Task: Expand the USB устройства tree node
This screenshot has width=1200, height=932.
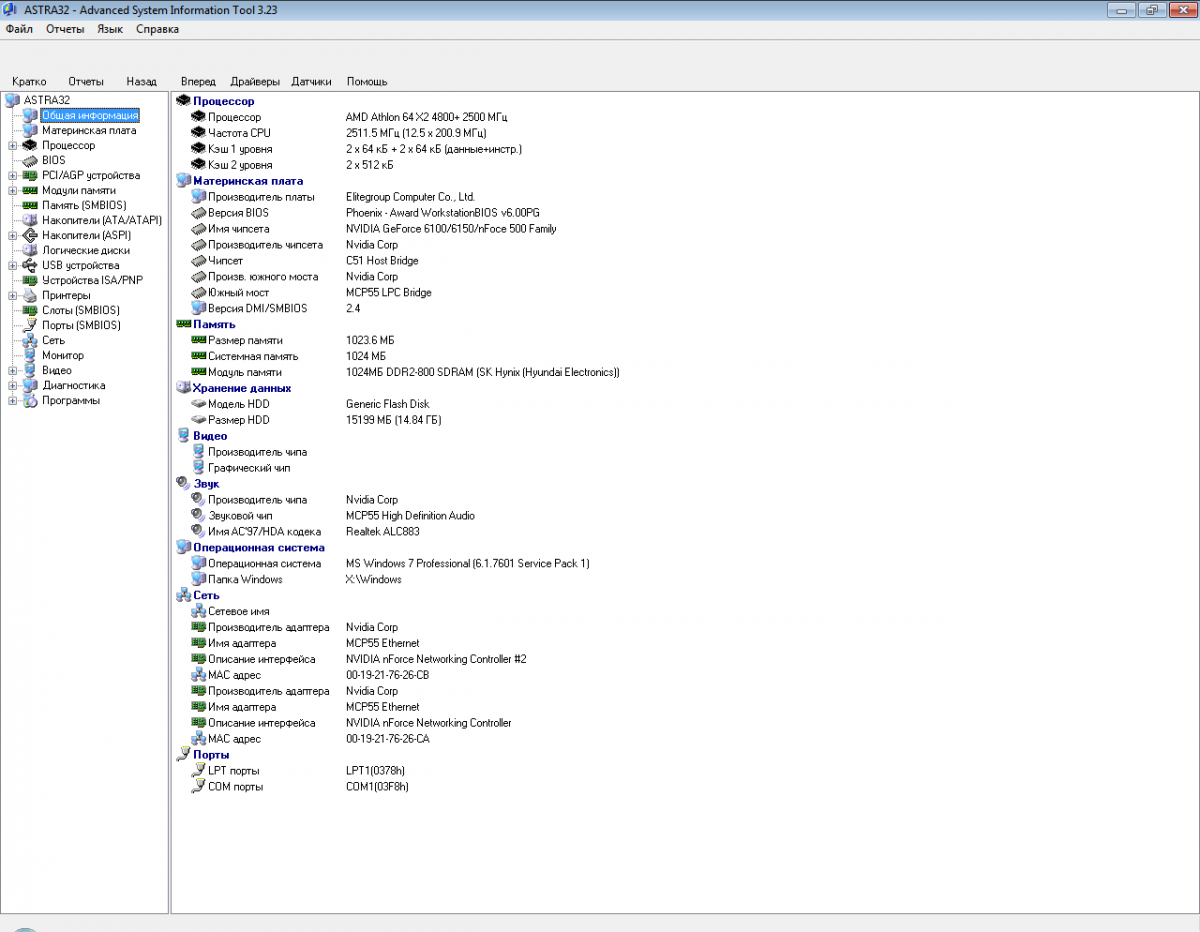Action: 12,266
